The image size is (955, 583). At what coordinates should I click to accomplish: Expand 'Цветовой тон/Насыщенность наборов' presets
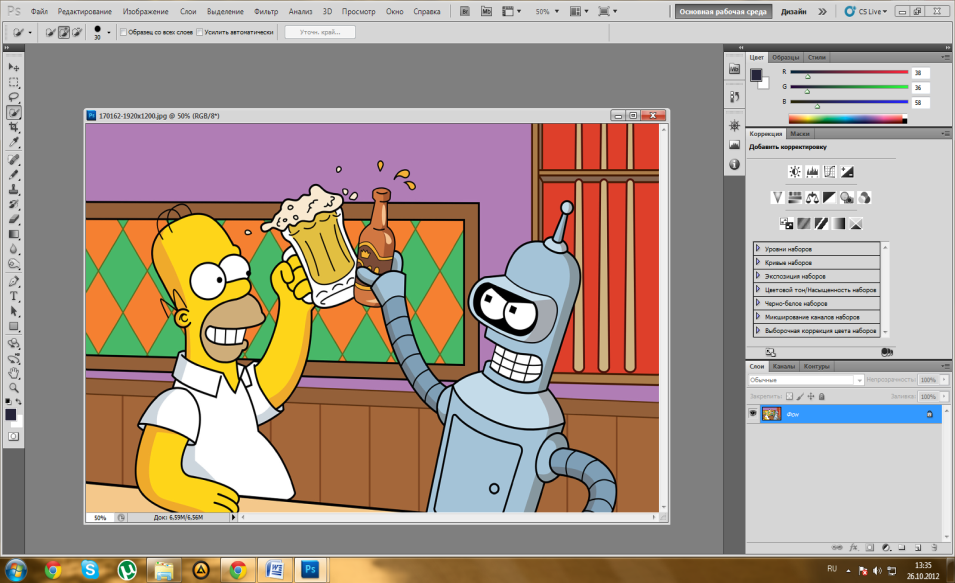click(x=758, y=289)
